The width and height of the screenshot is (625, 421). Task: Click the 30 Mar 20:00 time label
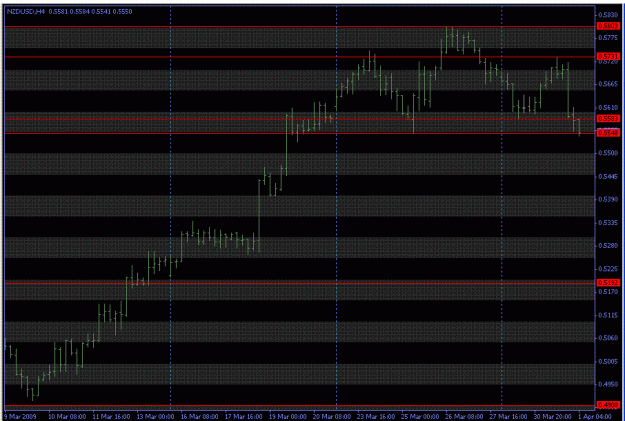point(553,417)
